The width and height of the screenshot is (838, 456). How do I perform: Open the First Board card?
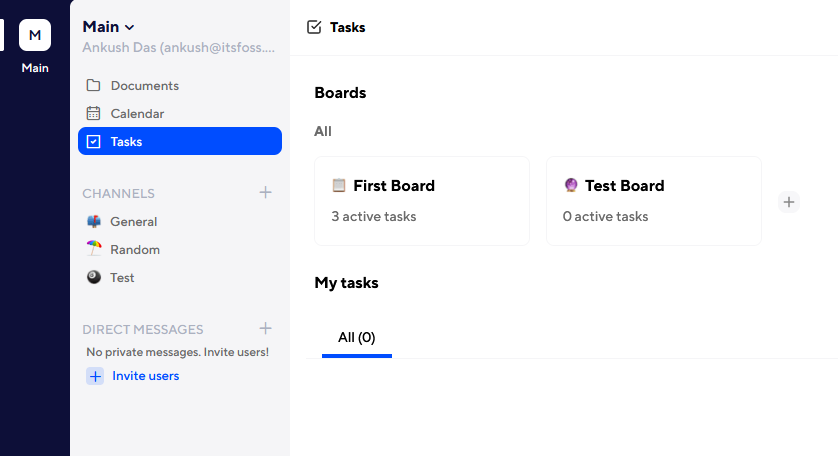coord(421,201)
